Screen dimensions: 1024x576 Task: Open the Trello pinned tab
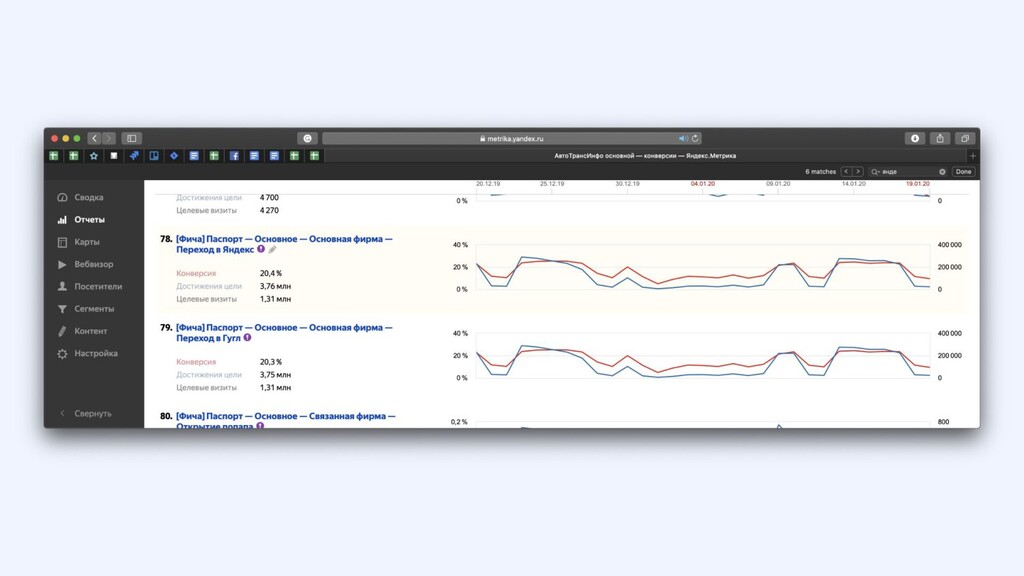pos(154,155)
